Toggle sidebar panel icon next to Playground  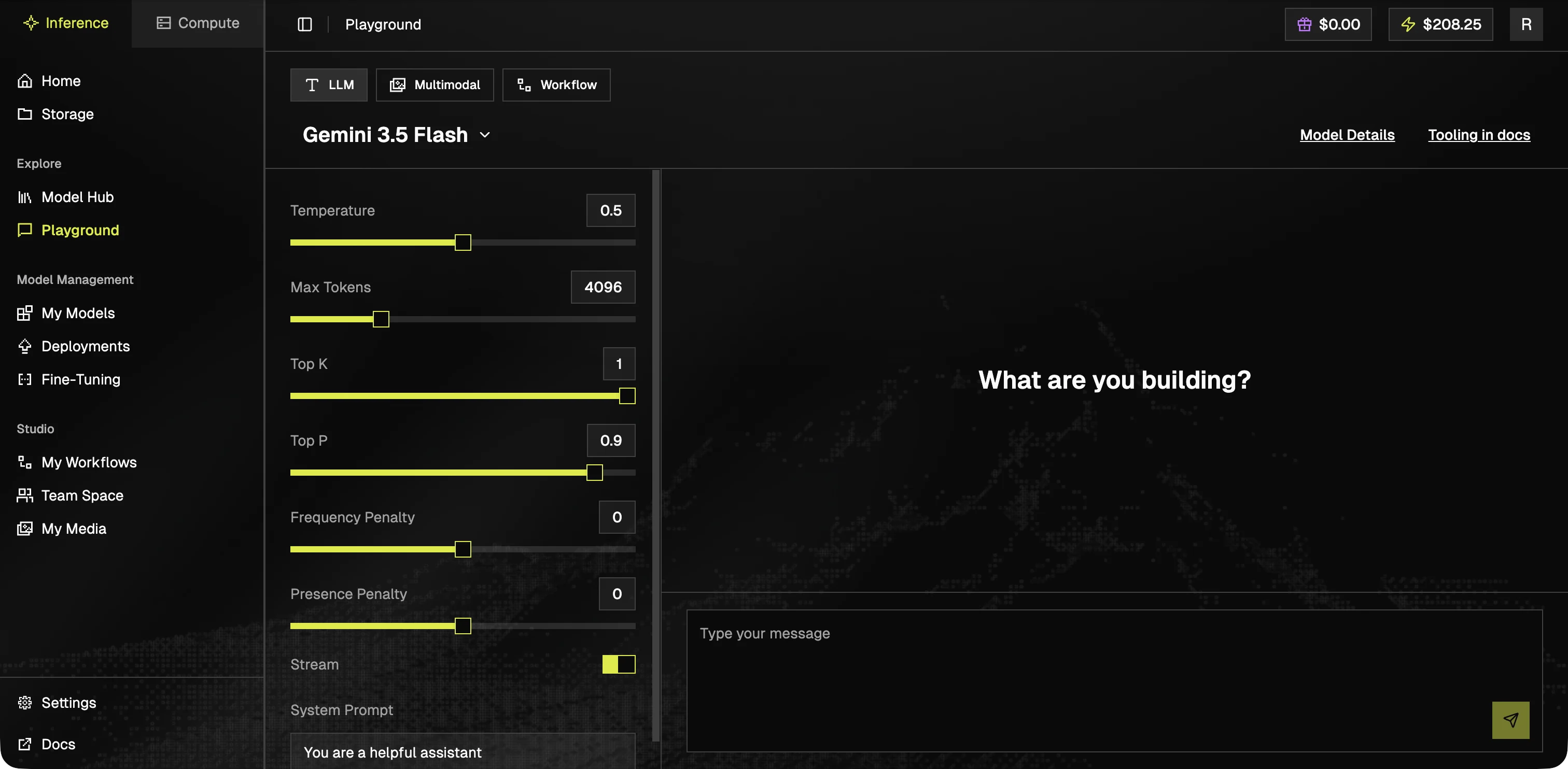coord(304,24)
